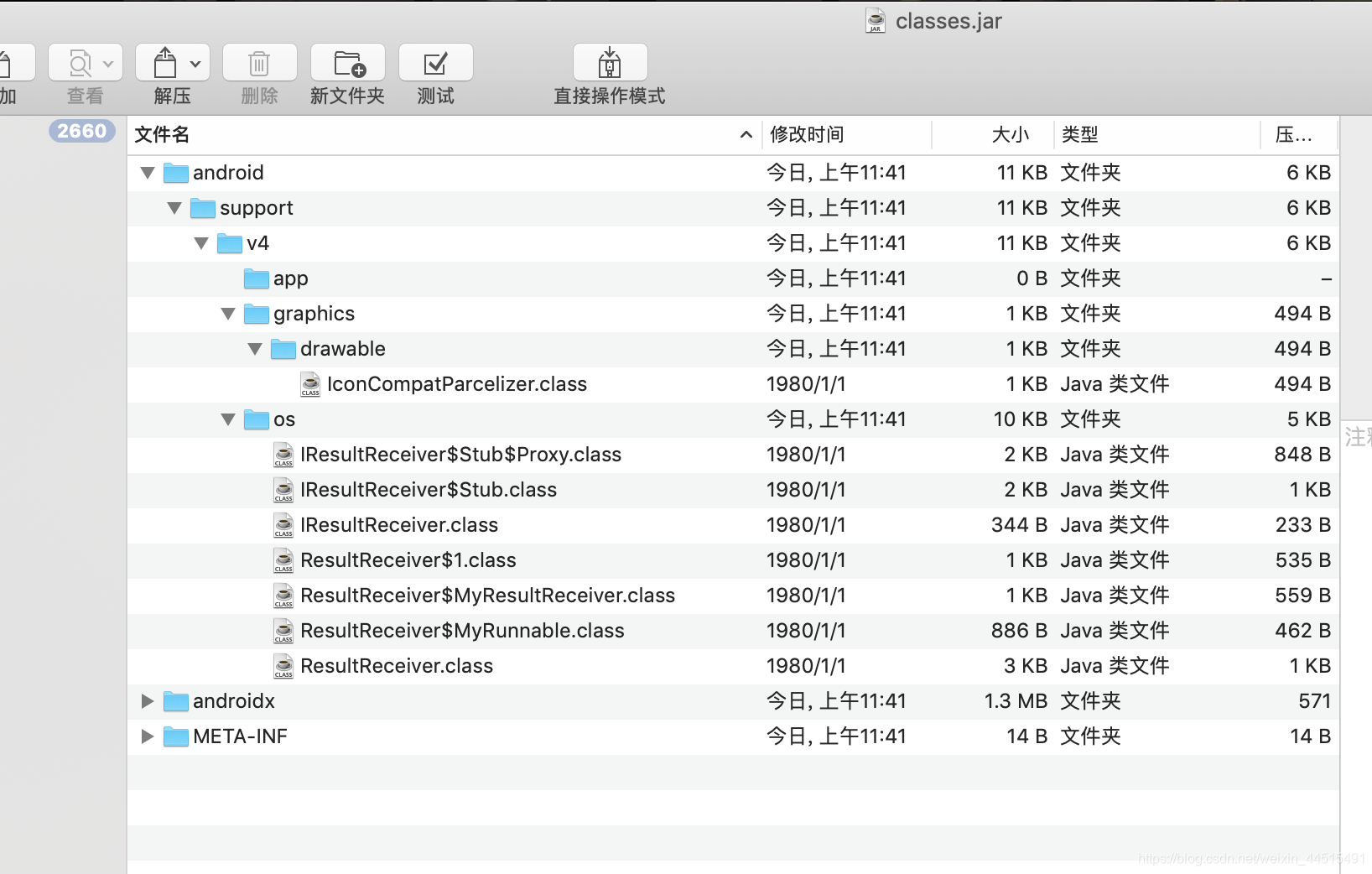Select the IconCompatParcelizer.class file name
The image size is (1372, 874).
(x=457, y=384)
